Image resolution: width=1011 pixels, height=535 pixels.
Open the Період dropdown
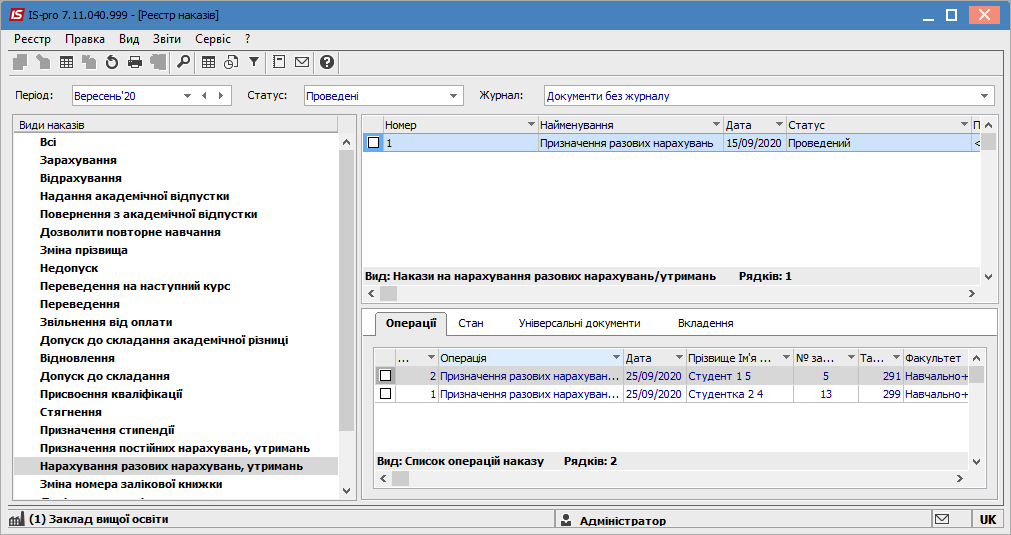click(187, 96)
